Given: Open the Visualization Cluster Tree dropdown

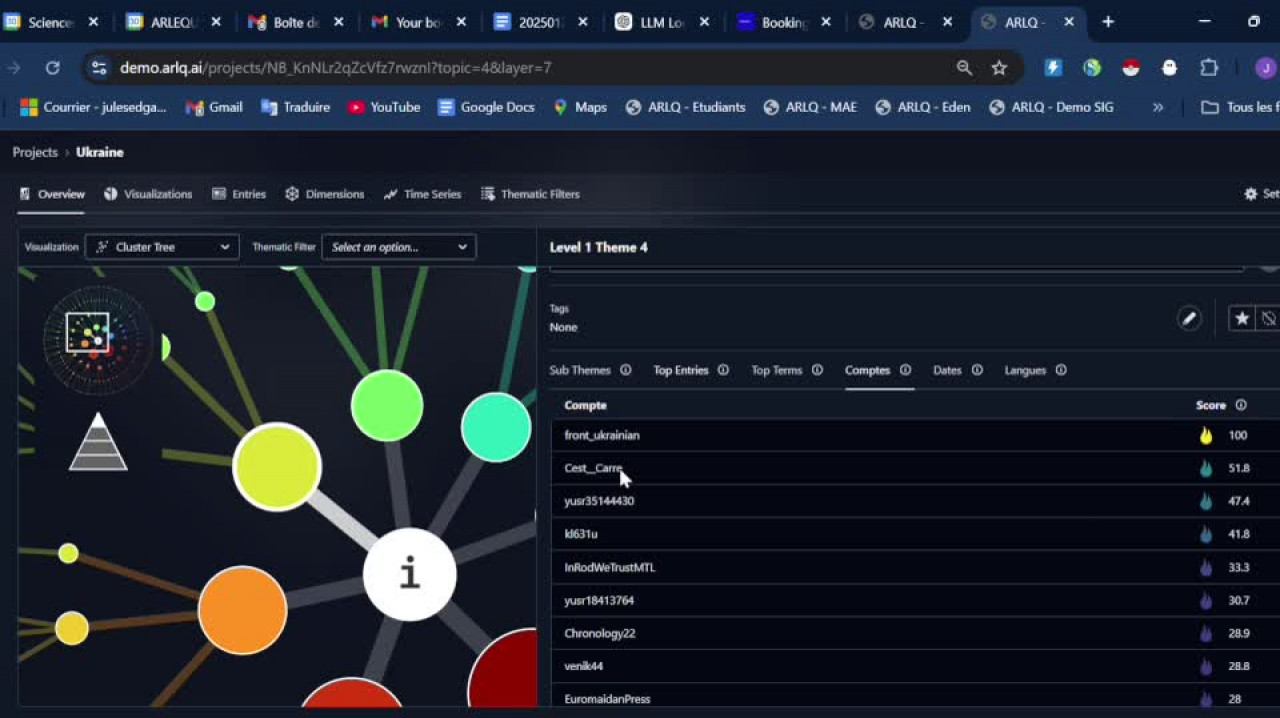Looking at the screenshot, I should (162, 247).
